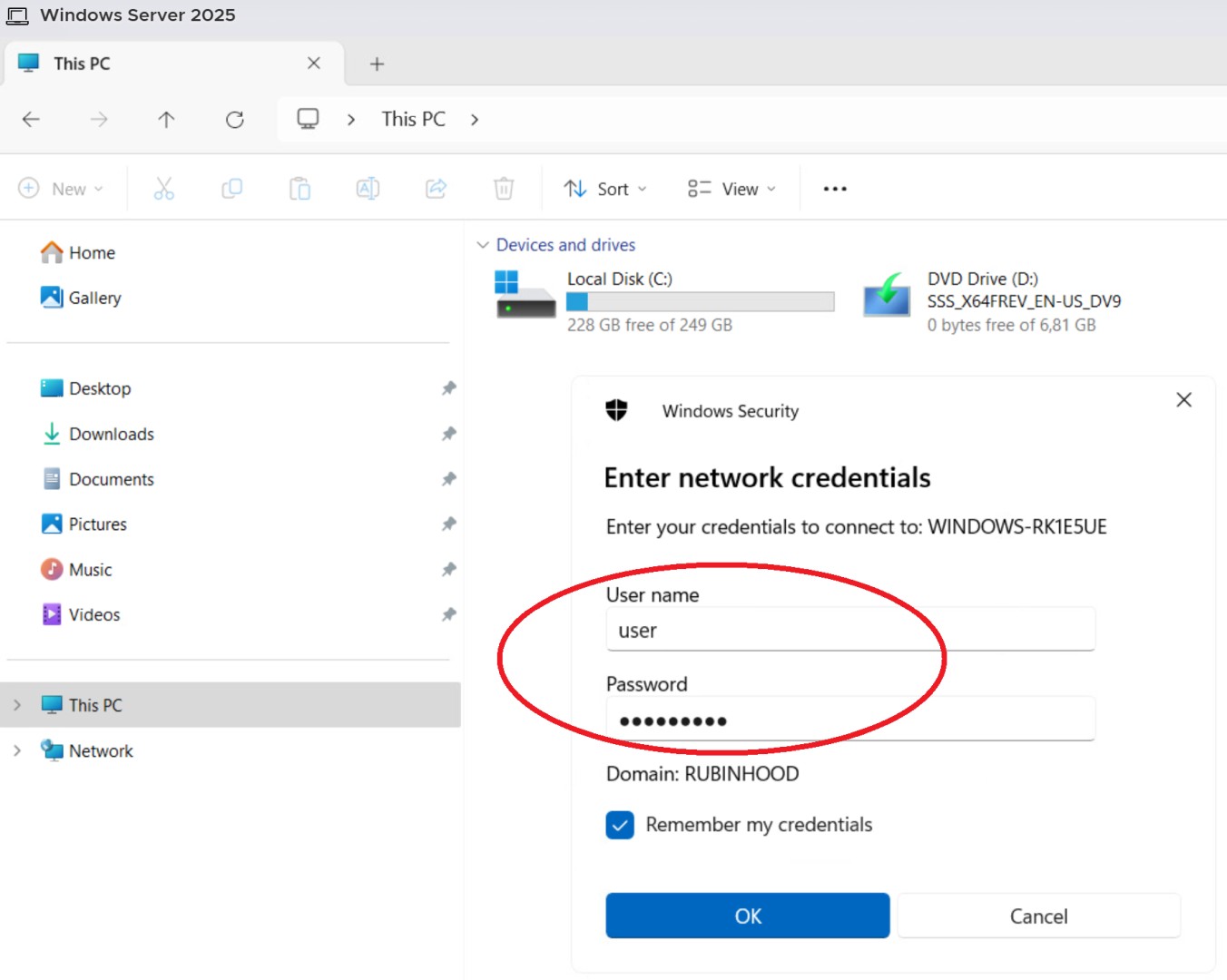Go up one folder level
Viewport: 1227px width, 980px height.
tap(166, 120)
